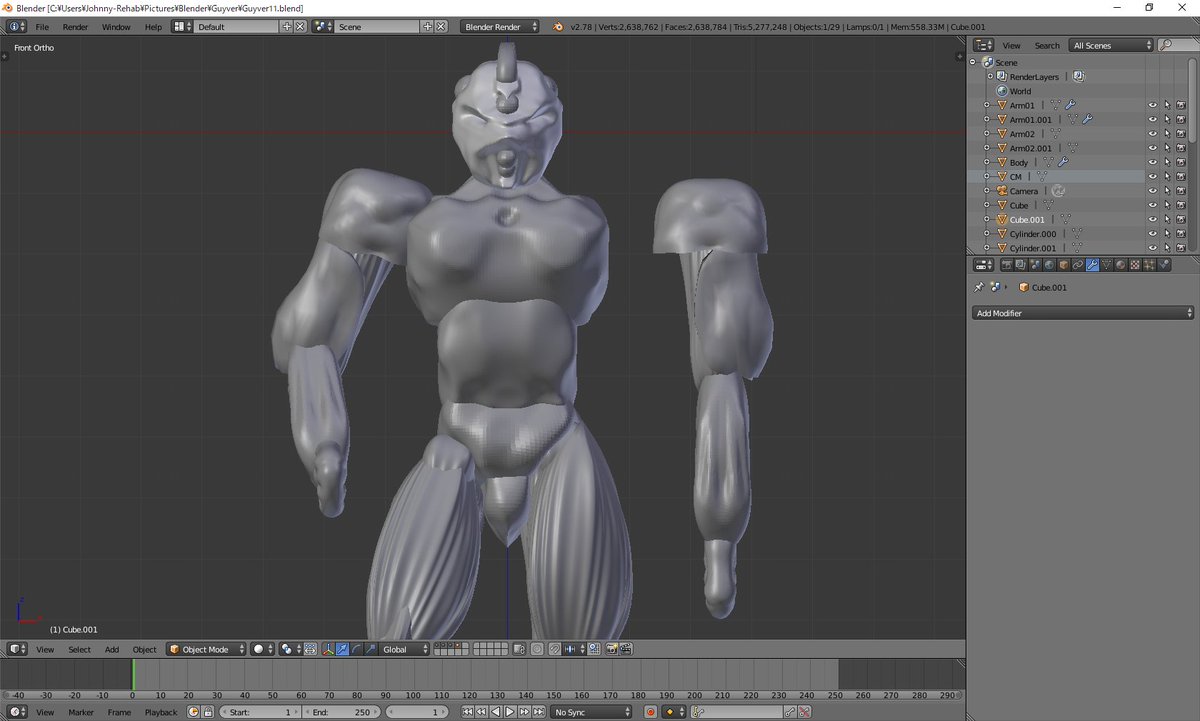Click the Blender logo in info header
The height and width of the screenshot is (721, 1200).
[x=559, y=26]
